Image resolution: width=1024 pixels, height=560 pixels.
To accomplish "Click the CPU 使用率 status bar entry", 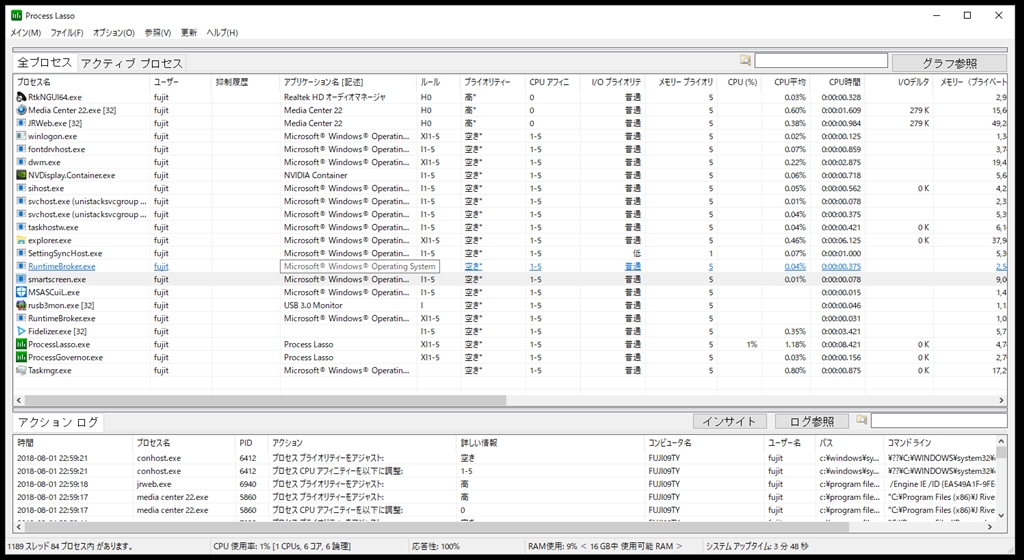I will [281, 546].
